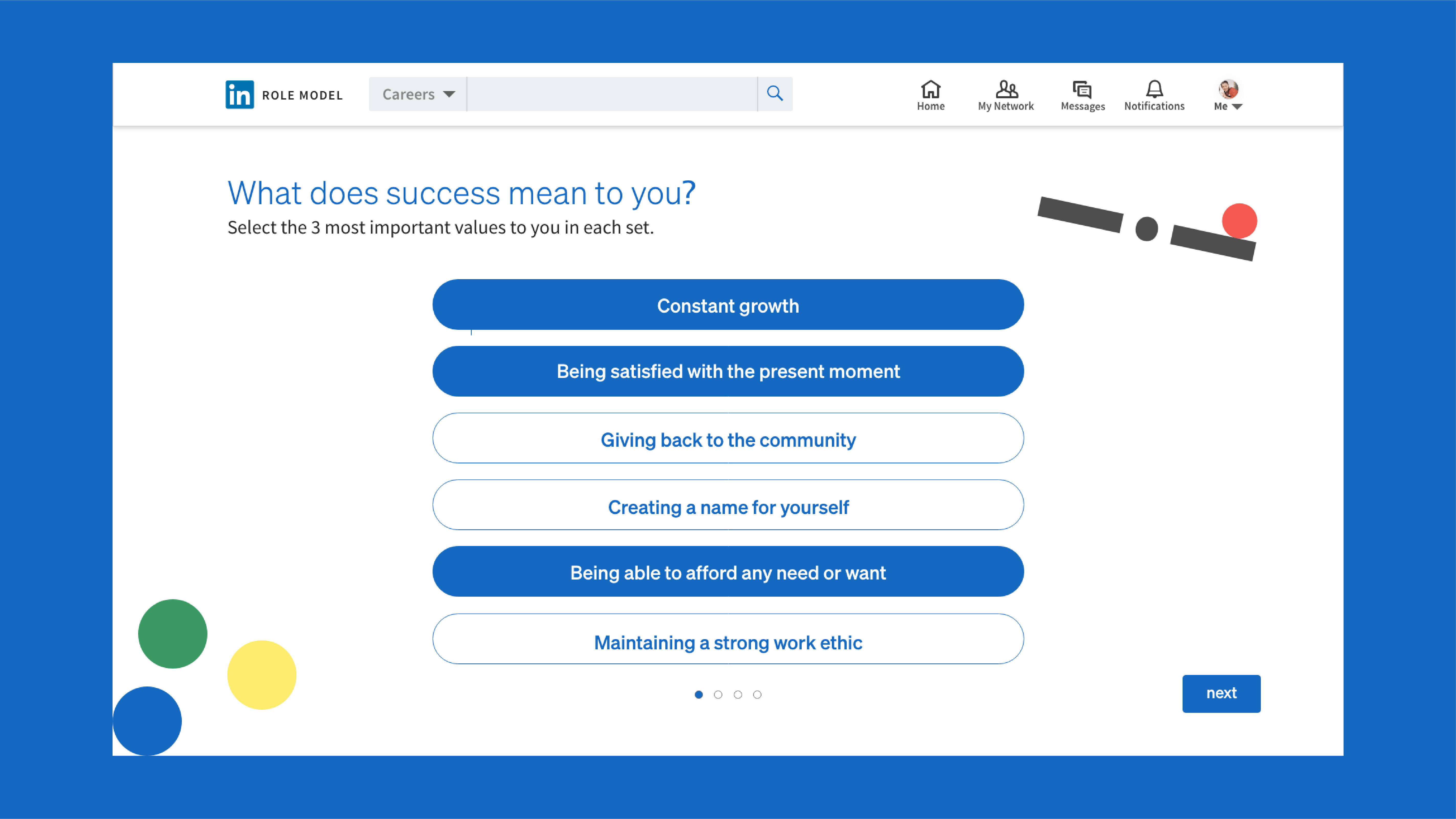Click the 'What does success mean to you?' heading

point(461,193)
